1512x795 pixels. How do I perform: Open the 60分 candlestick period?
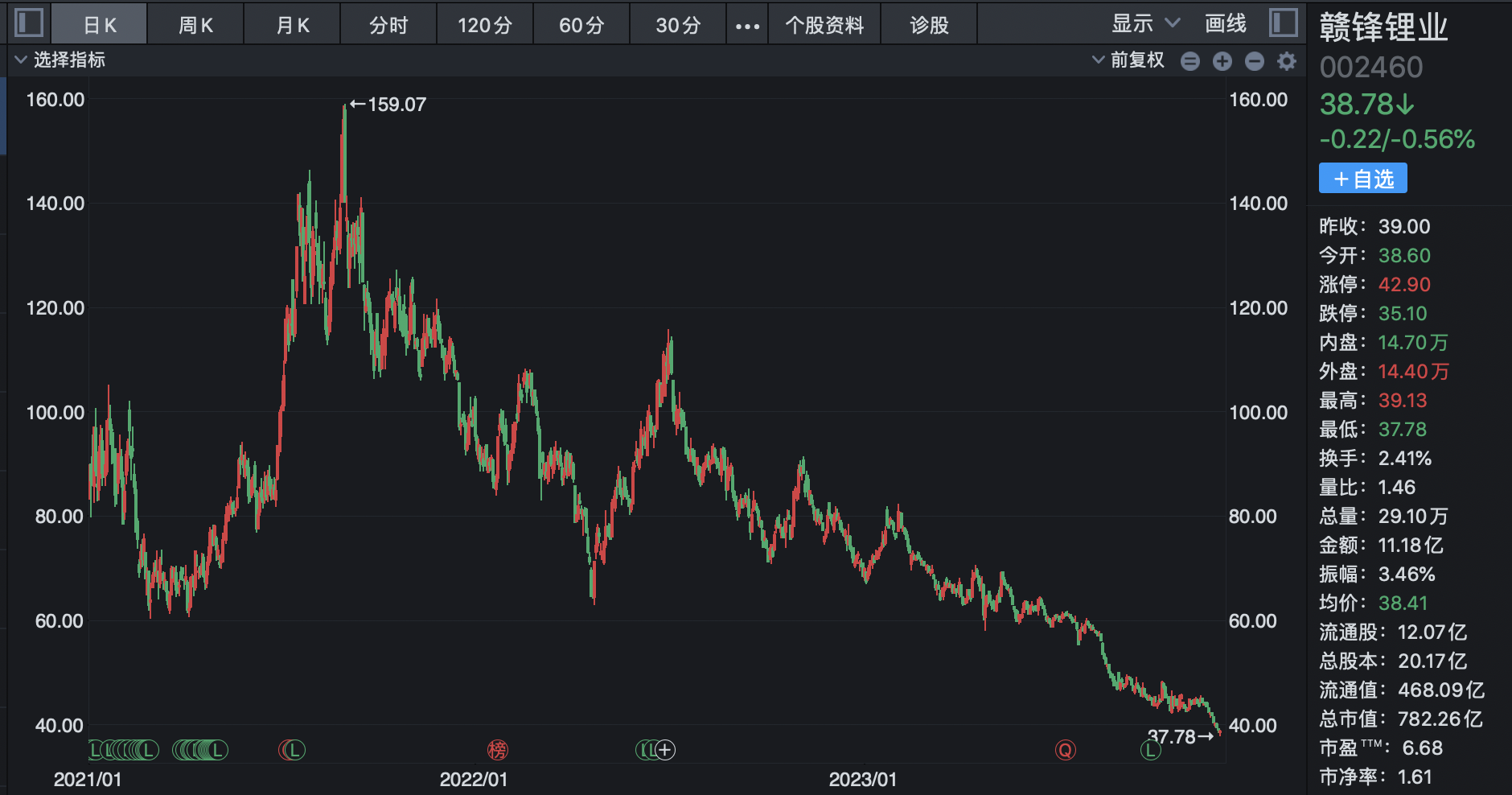(x=581, y=25)
